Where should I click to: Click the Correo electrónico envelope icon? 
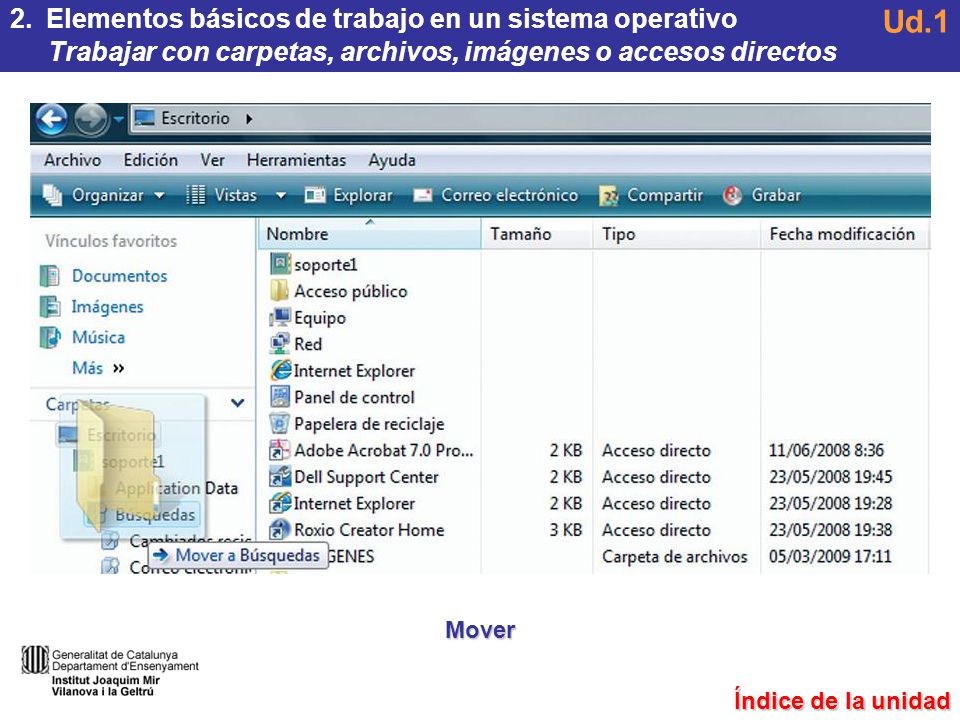[423, 195]
